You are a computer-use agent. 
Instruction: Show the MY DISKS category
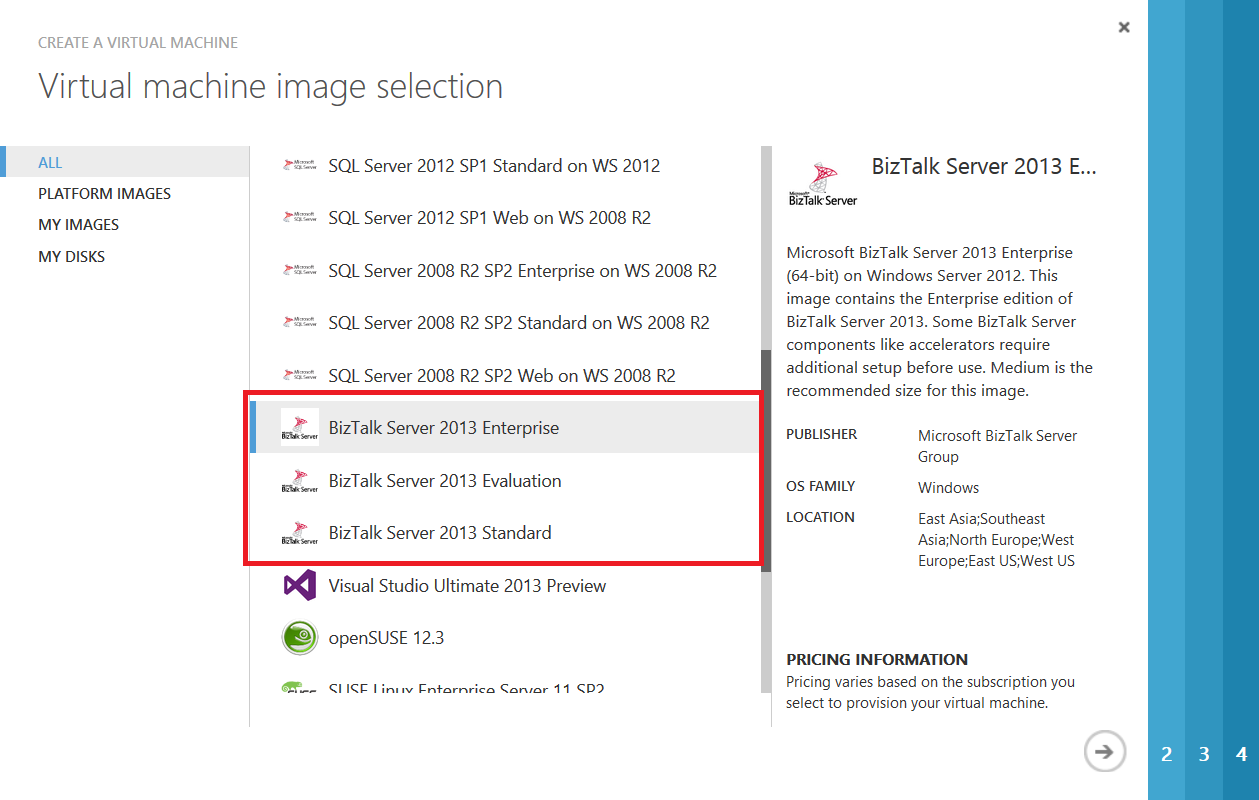click(x=71, y=257)
